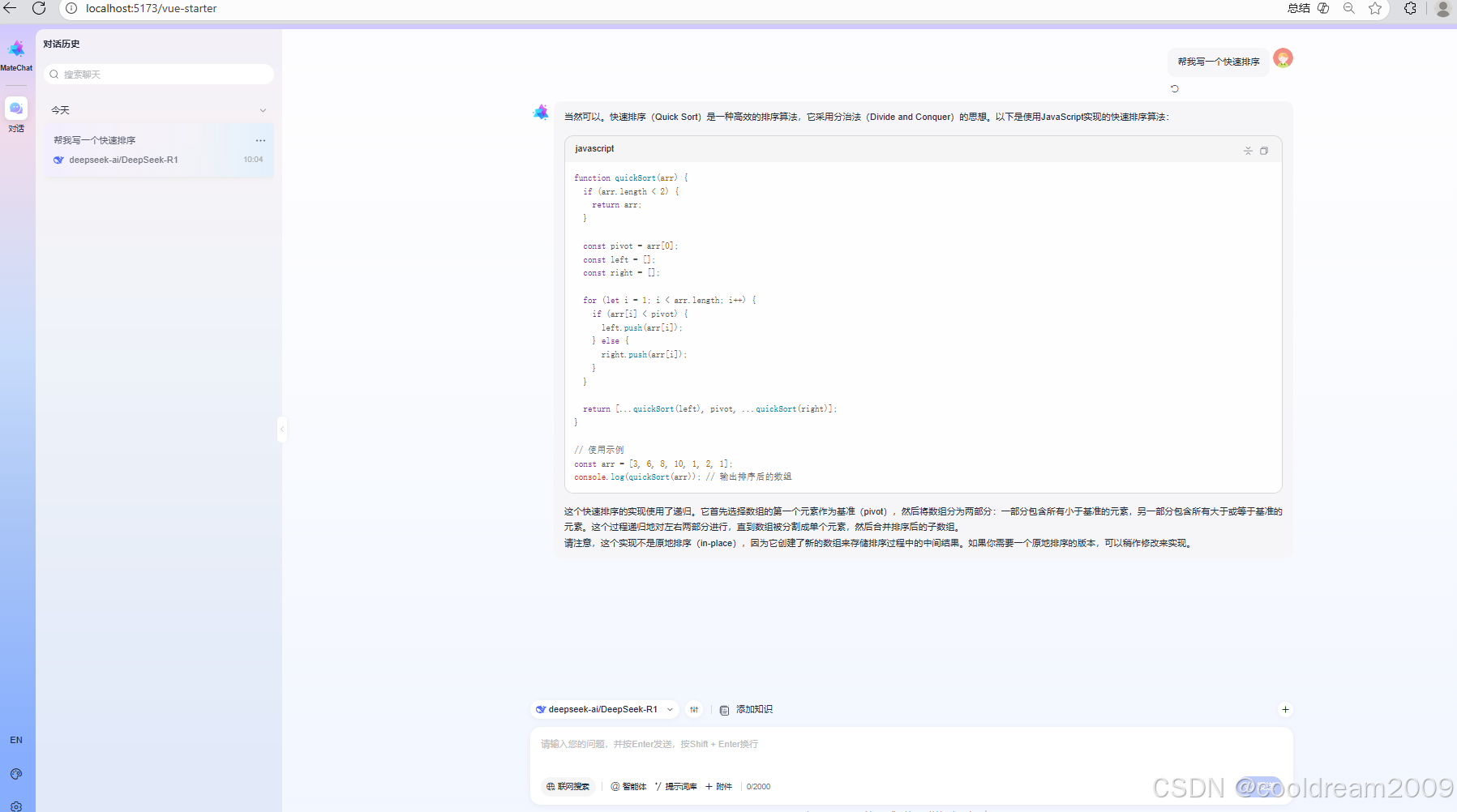Go back with the browser back arrow
This screenshot has height=812, width=1457.
pos(11,8)
